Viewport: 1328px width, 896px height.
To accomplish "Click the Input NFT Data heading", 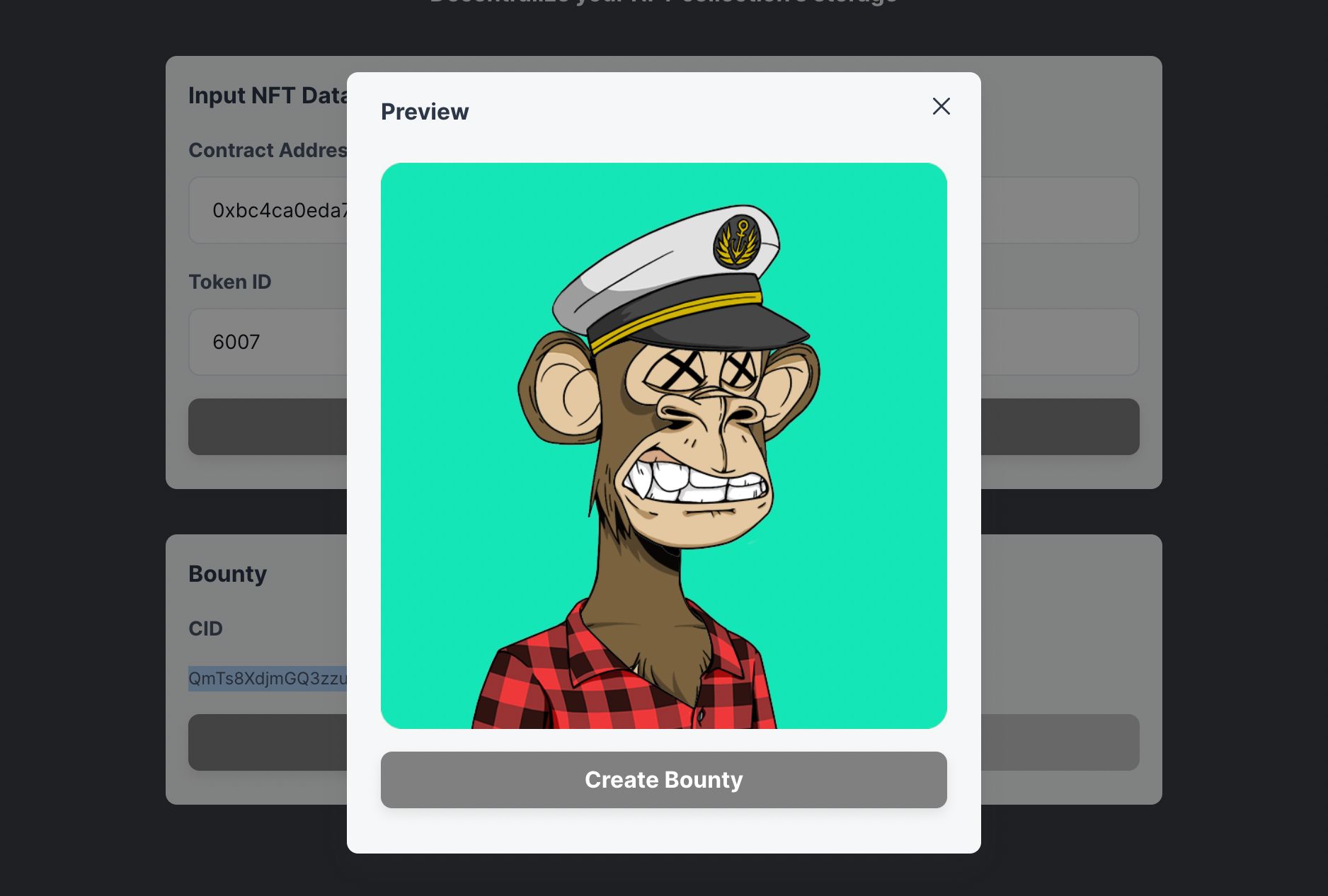I will coord(268,95).
